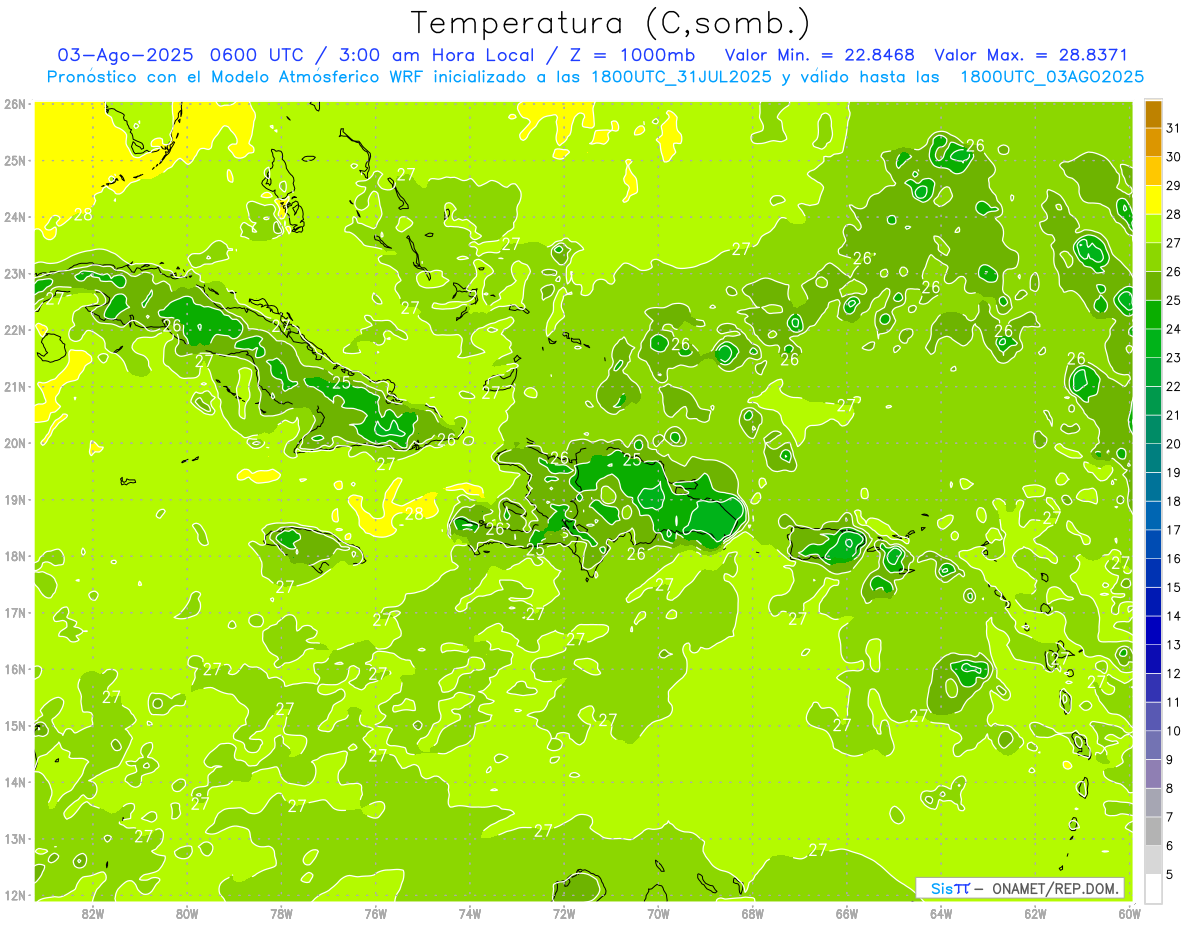
Task: Click the 'SisTT – ONAMET/REP.DOM.' label
Action: 1019,888
